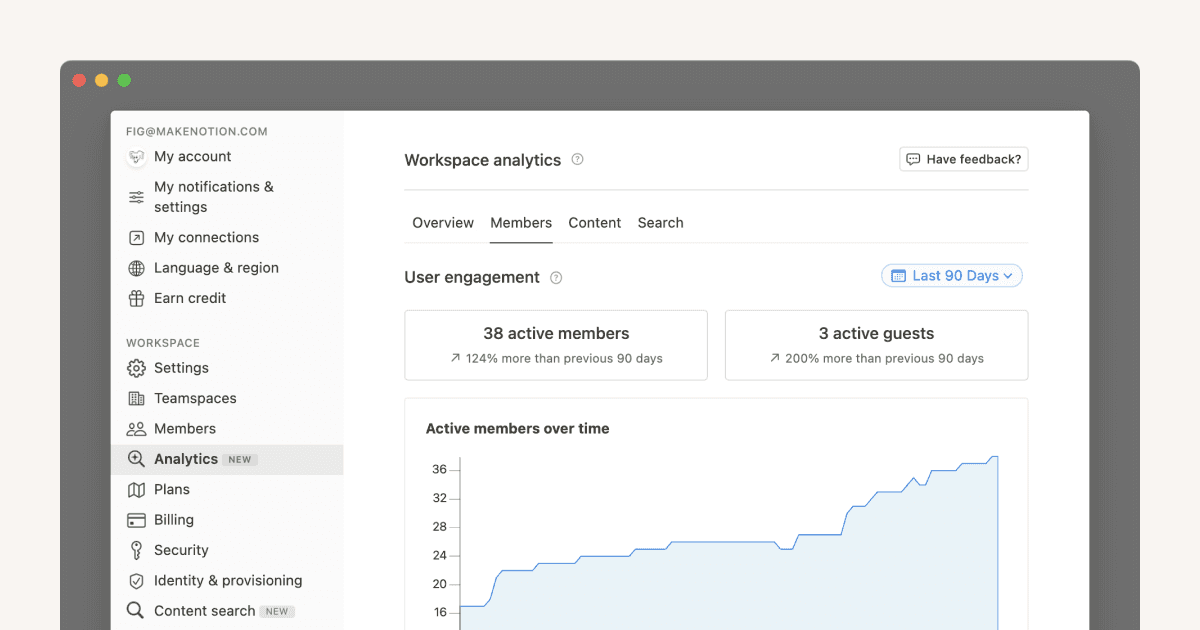Switch to the Overview tab
The height and width of the screenshot is (630, 1200).
pyautogui.click(x=443, y=222)
